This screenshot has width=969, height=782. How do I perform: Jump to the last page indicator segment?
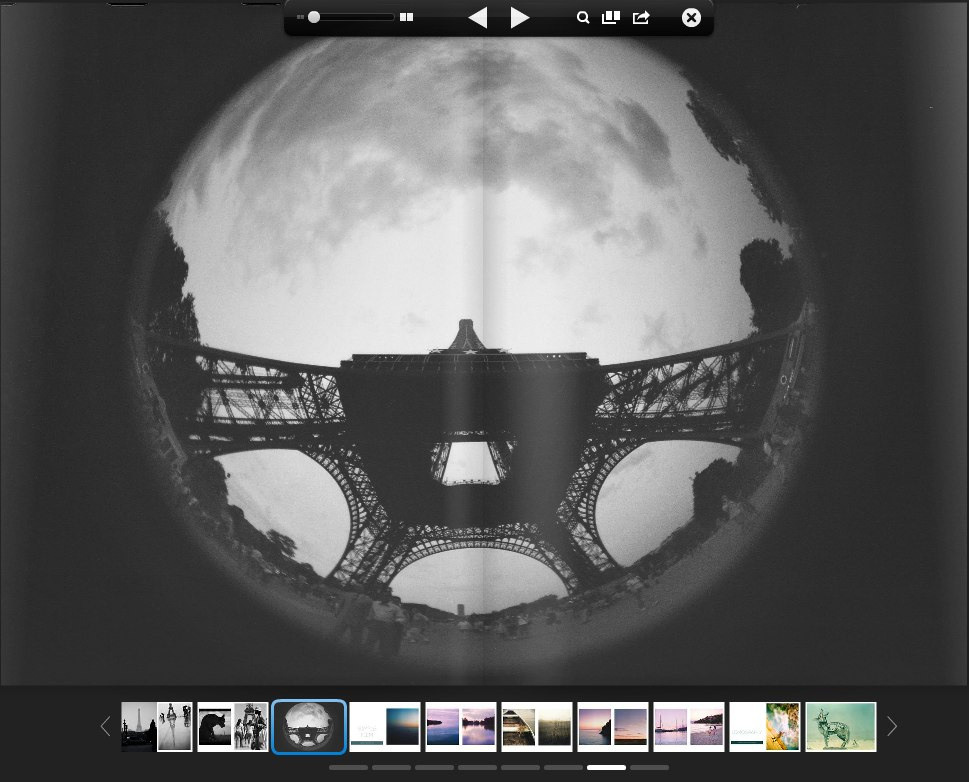650,768
